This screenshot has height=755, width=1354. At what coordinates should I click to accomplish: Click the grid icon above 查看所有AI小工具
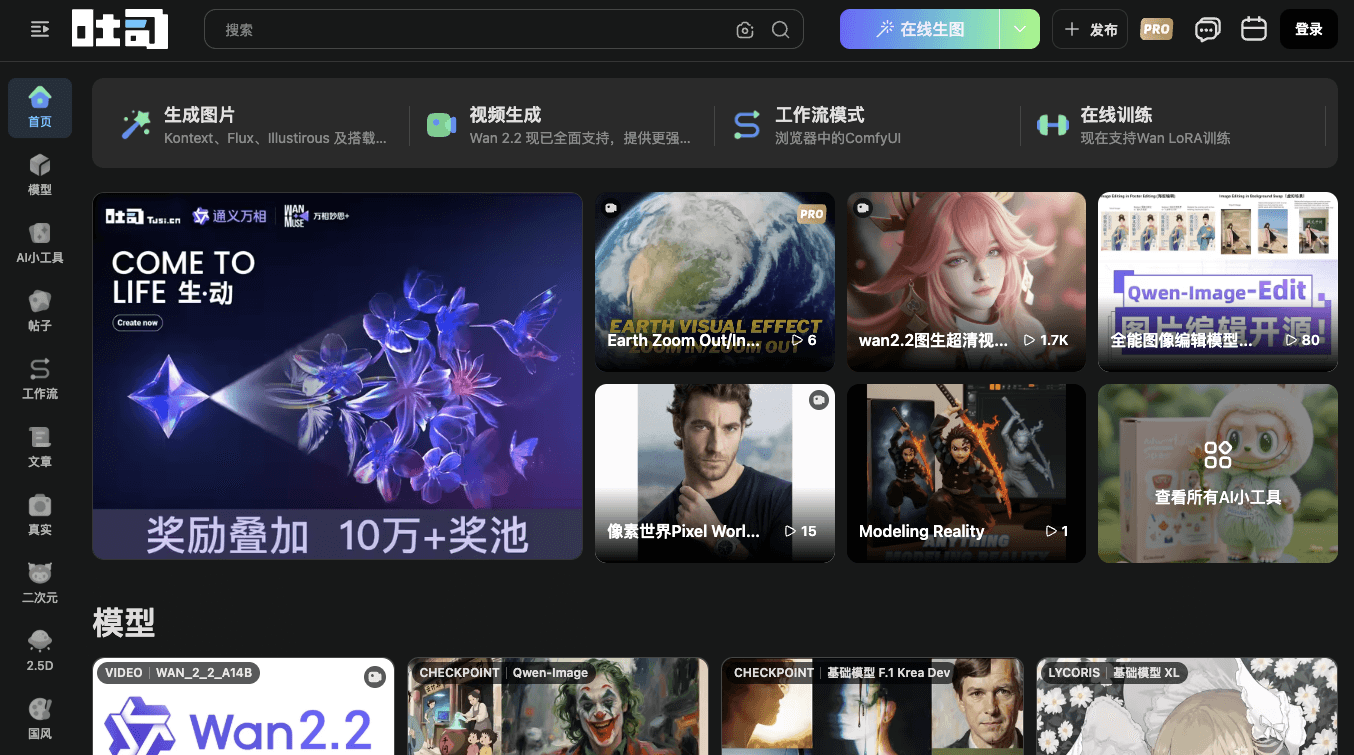point(1218,455)
